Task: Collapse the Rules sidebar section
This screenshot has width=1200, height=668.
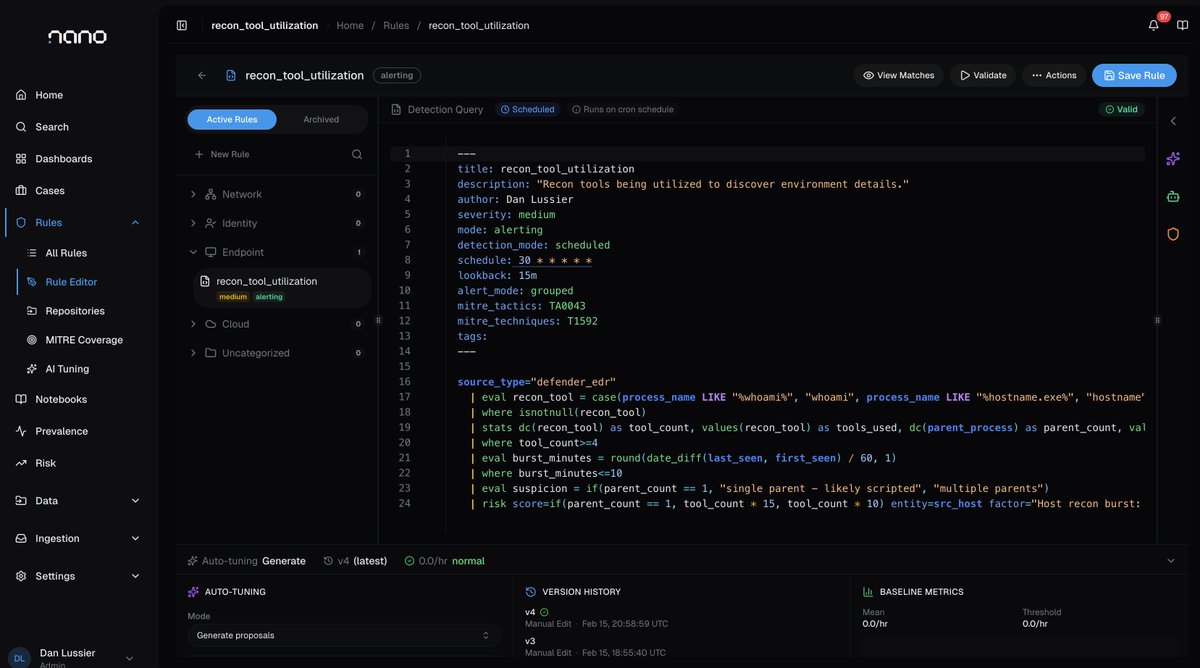Action: click(135, 222)
